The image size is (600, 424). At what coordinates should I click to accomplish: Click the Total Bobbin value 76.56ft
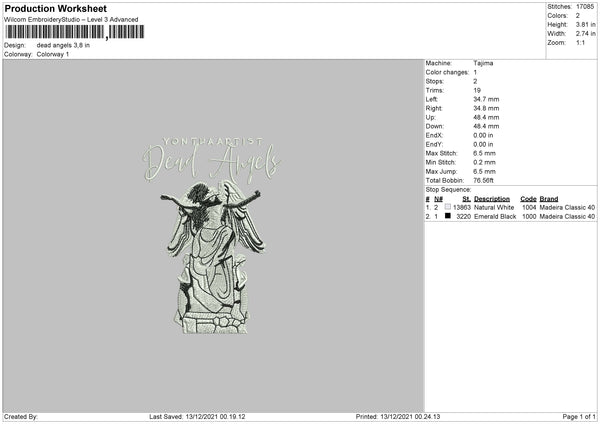(483, 180)
